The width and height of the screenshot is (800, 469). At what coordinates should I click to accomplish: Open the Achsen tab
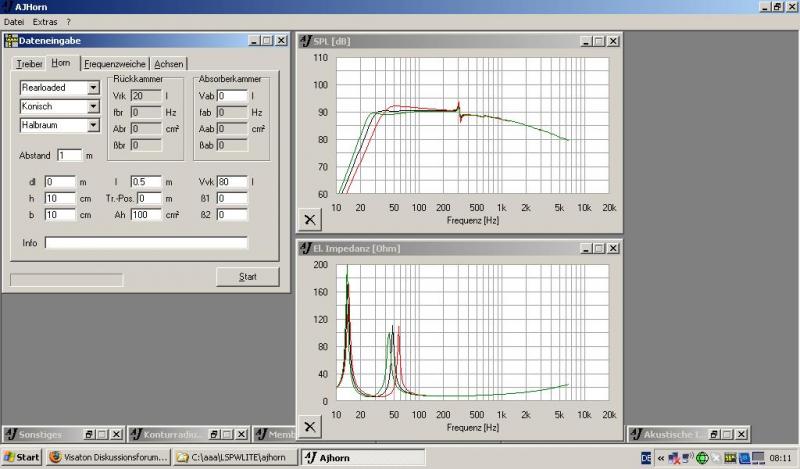168,64
